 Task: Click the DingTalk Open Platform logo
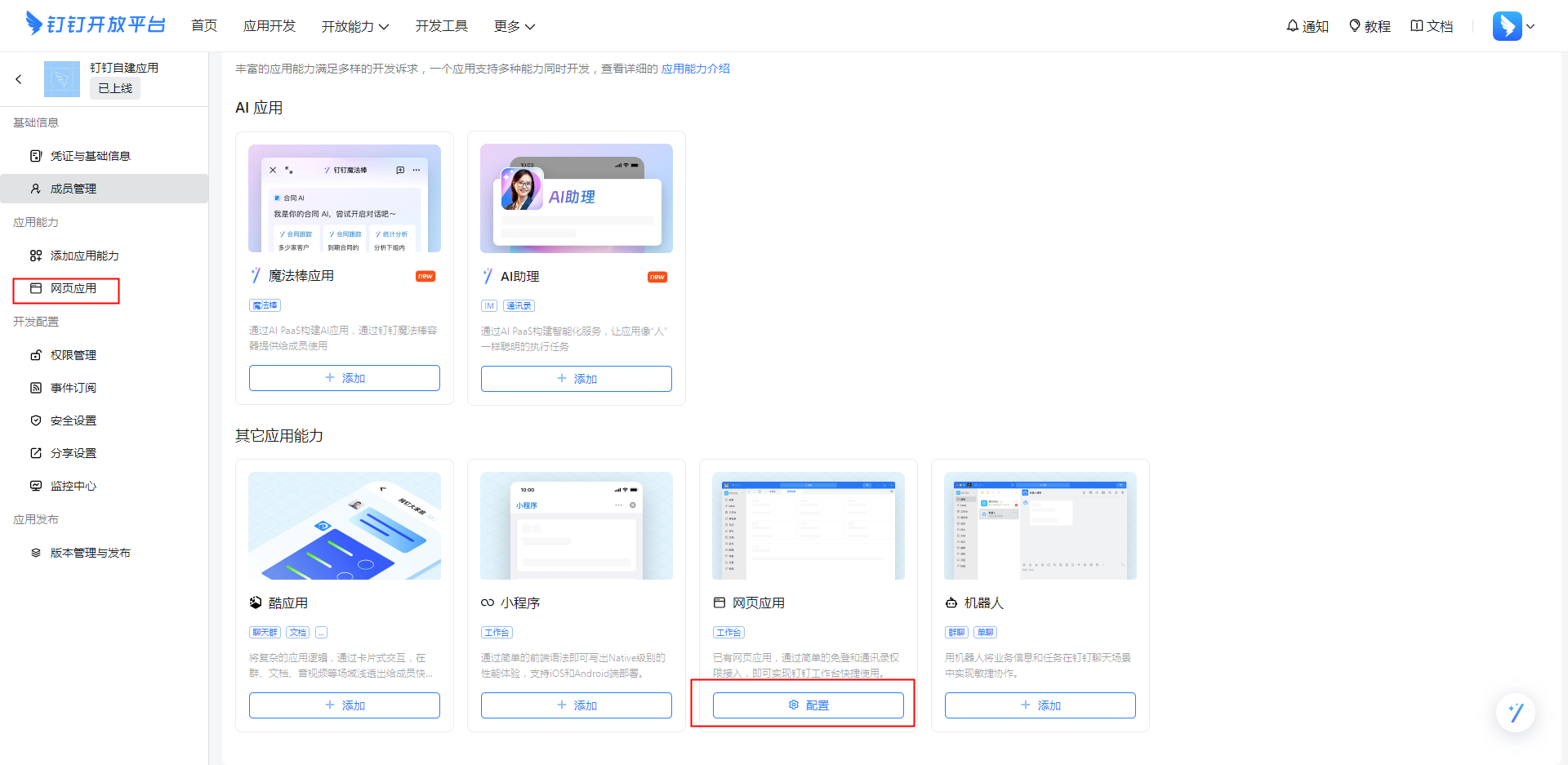(x=96, y=24)
